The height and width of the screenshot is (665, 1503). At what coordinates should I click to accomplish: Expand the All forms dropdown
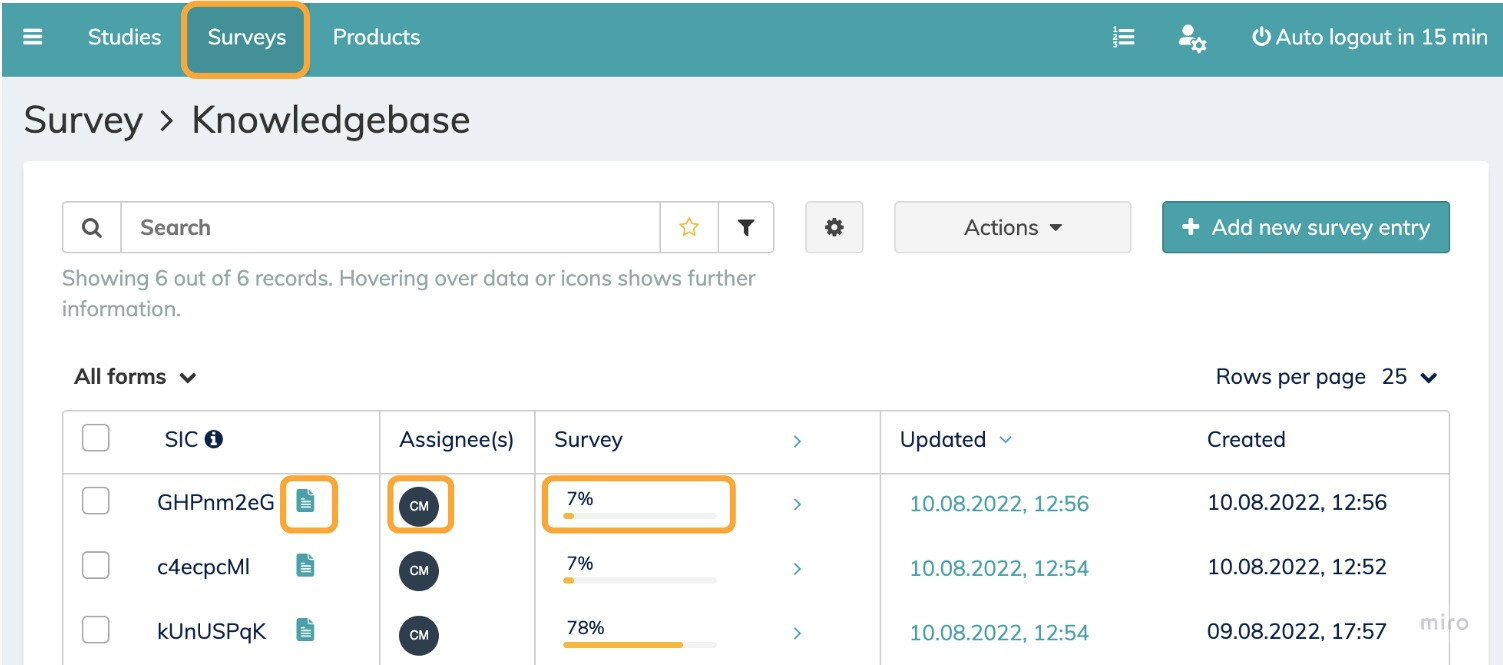point(135,377)
